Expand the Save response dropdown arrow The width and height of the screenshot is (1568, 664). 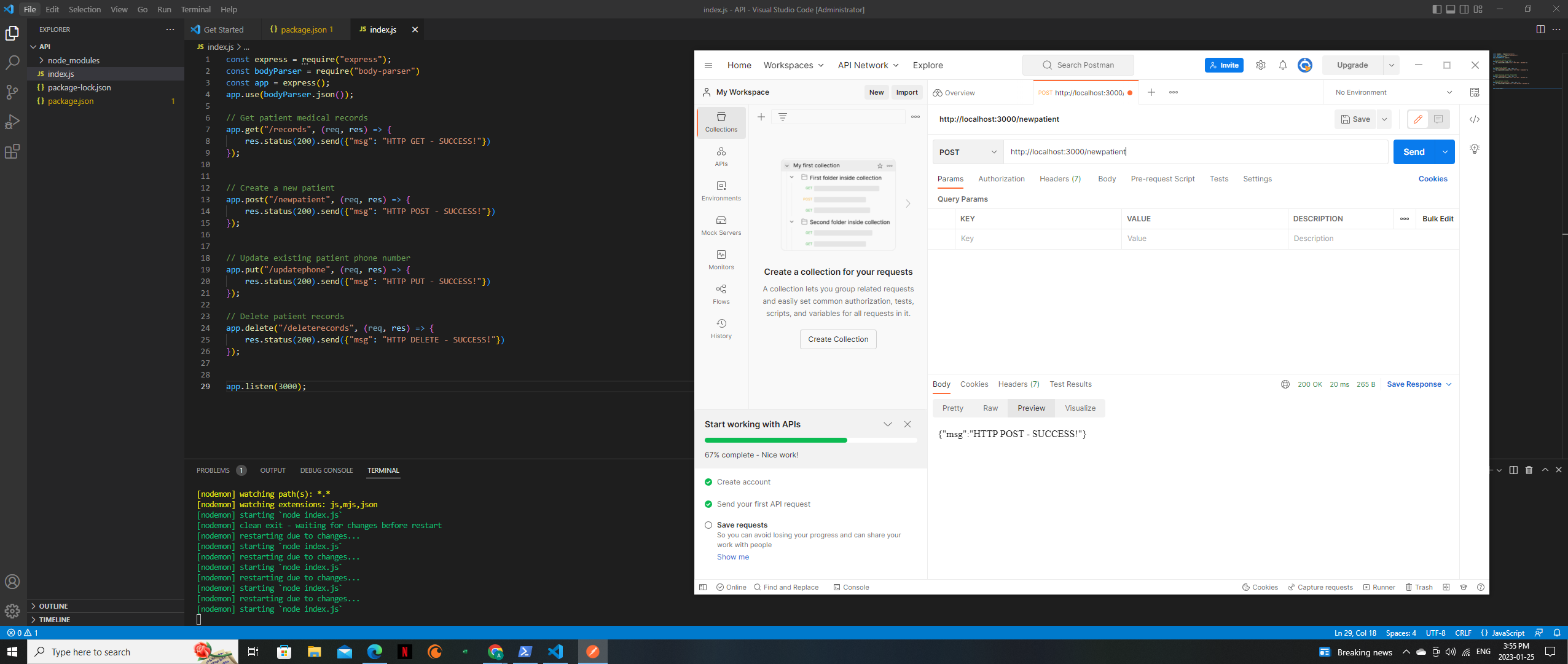pyautogui.click(x=1448, y=384)
